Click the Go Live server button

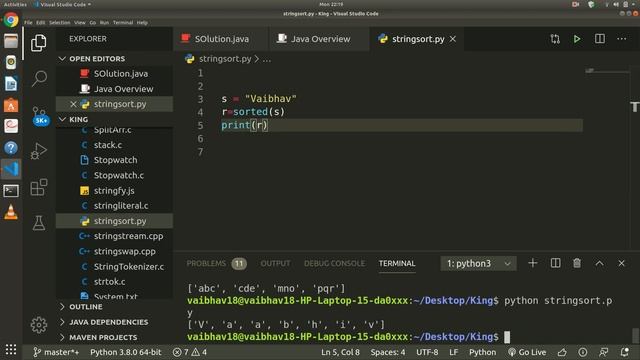click(x=527, y=352)
